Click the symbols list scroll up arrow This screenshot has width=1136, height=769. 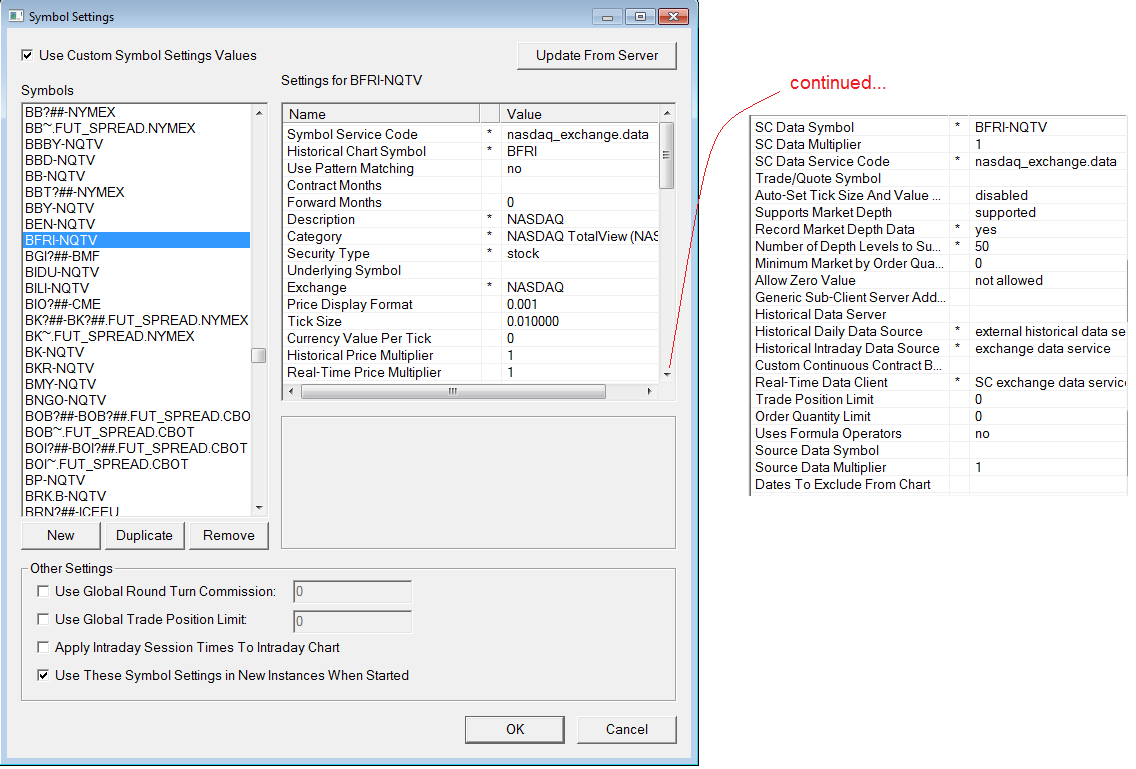(x=259, y=113)
